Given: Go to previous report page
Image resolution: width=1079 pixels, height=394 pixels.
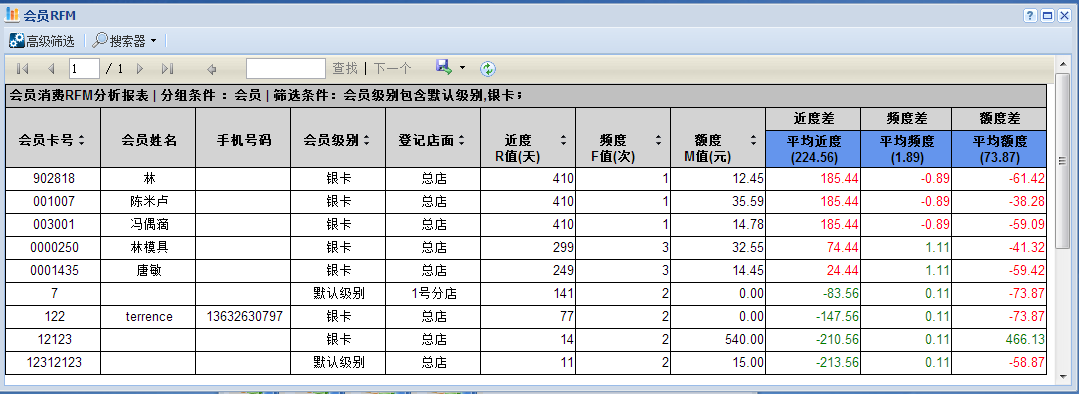Looking at the screenshot, I should click(x=50, y=69).
